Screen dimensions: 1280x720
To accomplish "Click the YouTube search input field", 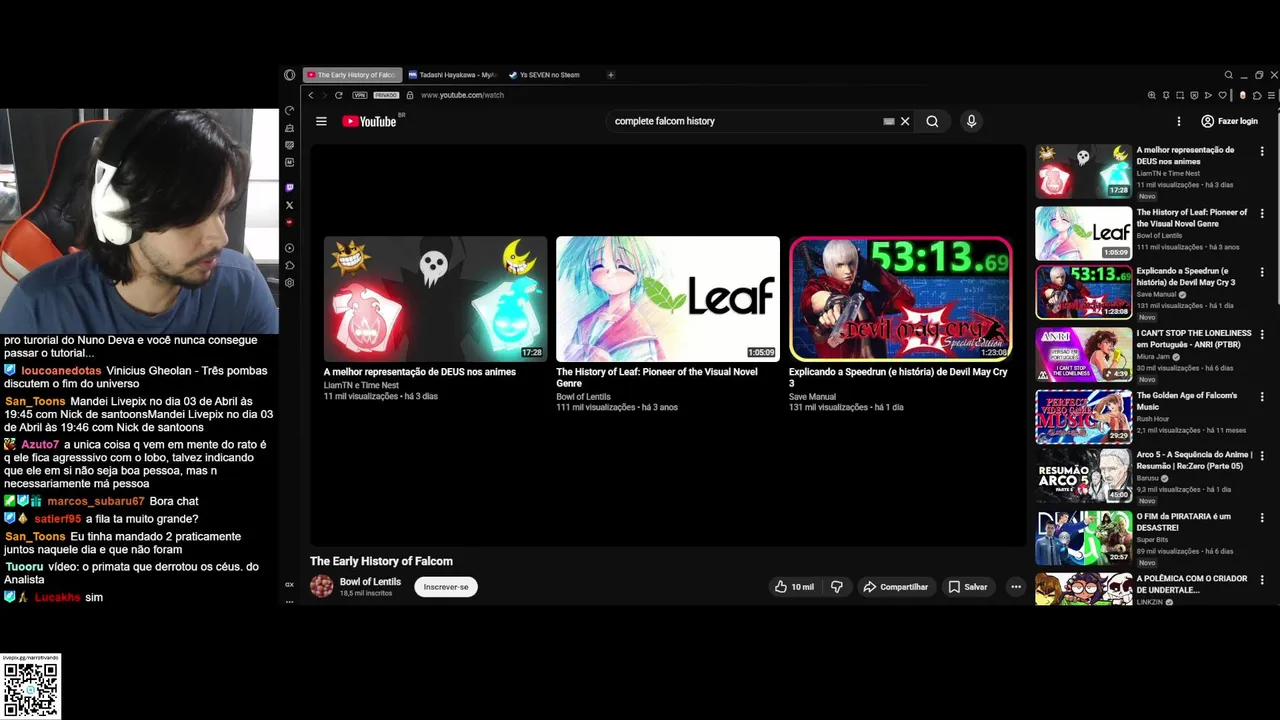I will [745, 121].
